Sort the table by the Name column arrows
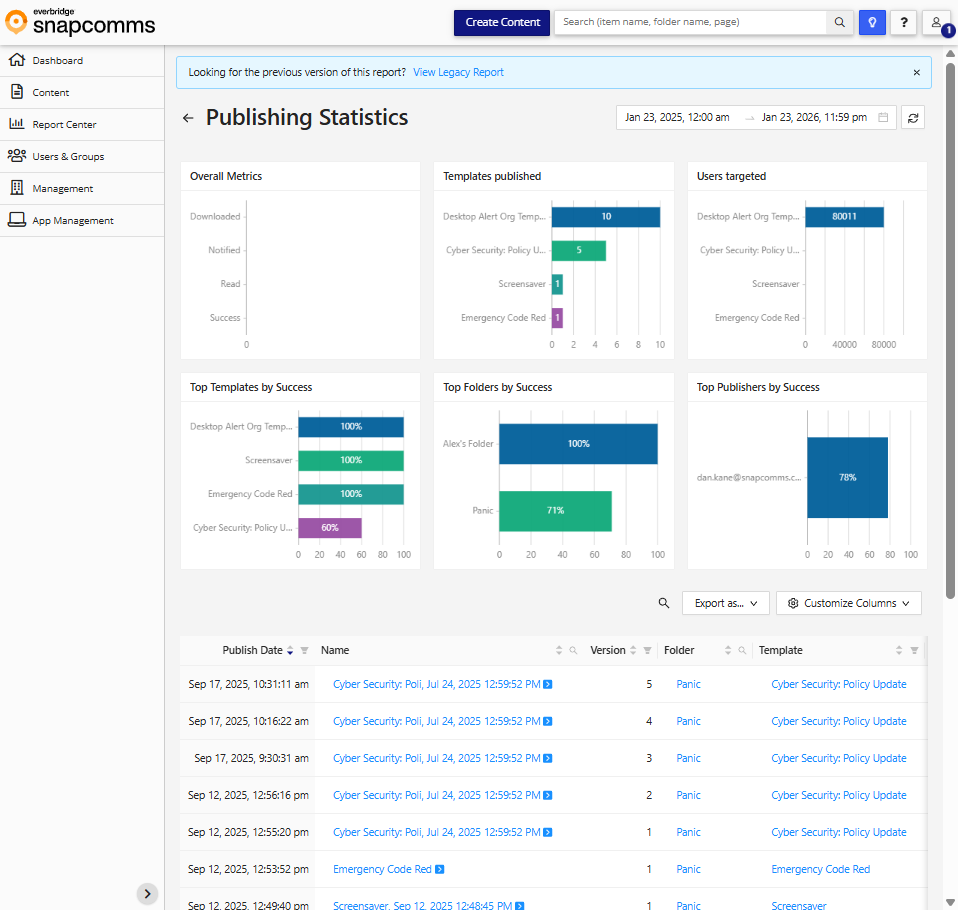Viewport: 958px width, 910px height. (558, 650)
